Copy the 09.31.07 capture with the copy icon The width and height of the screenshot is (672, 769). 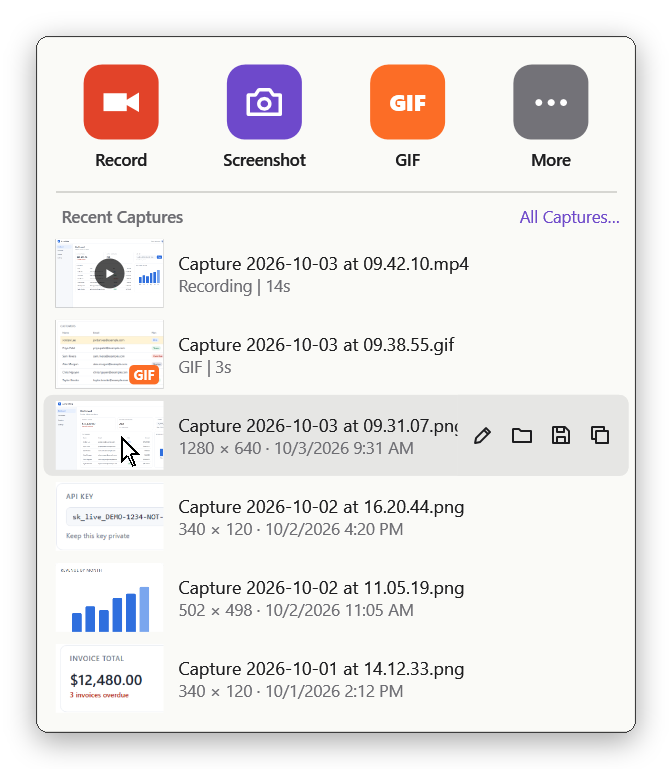click(x=600, y=435)
